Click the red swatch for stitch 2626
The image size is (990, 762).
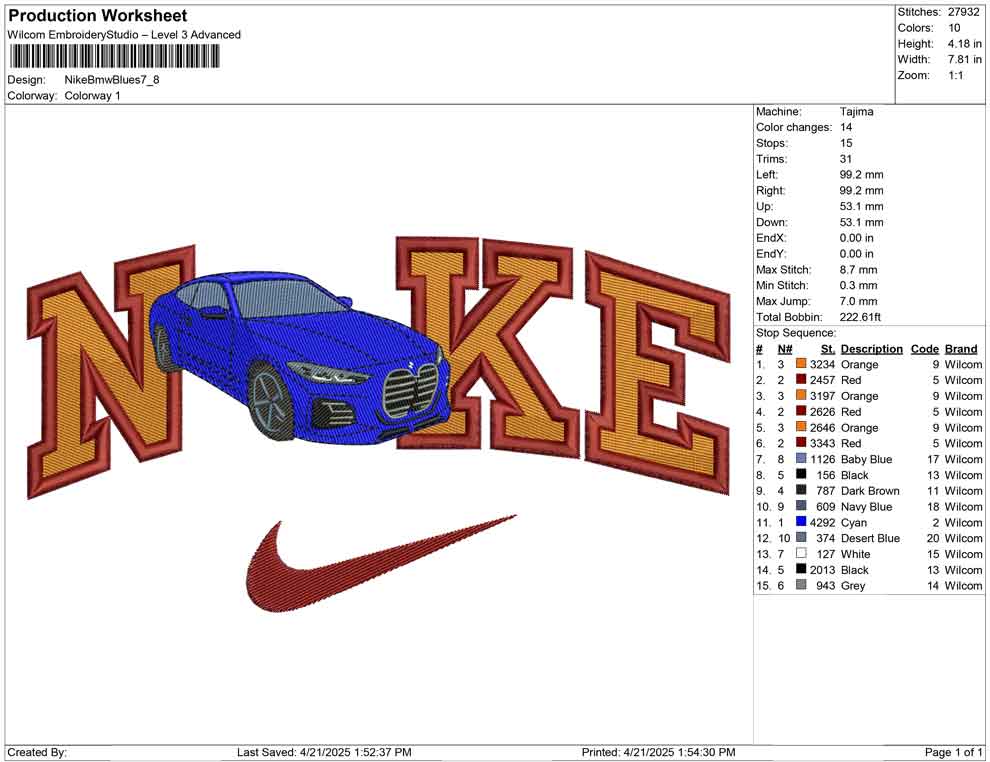(801, 411)
